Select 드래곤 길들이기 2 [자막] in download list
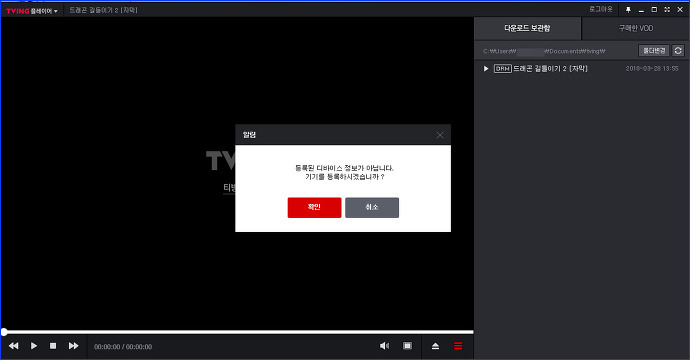The width and height of the screenshot is (690, 360). (550, 69)
